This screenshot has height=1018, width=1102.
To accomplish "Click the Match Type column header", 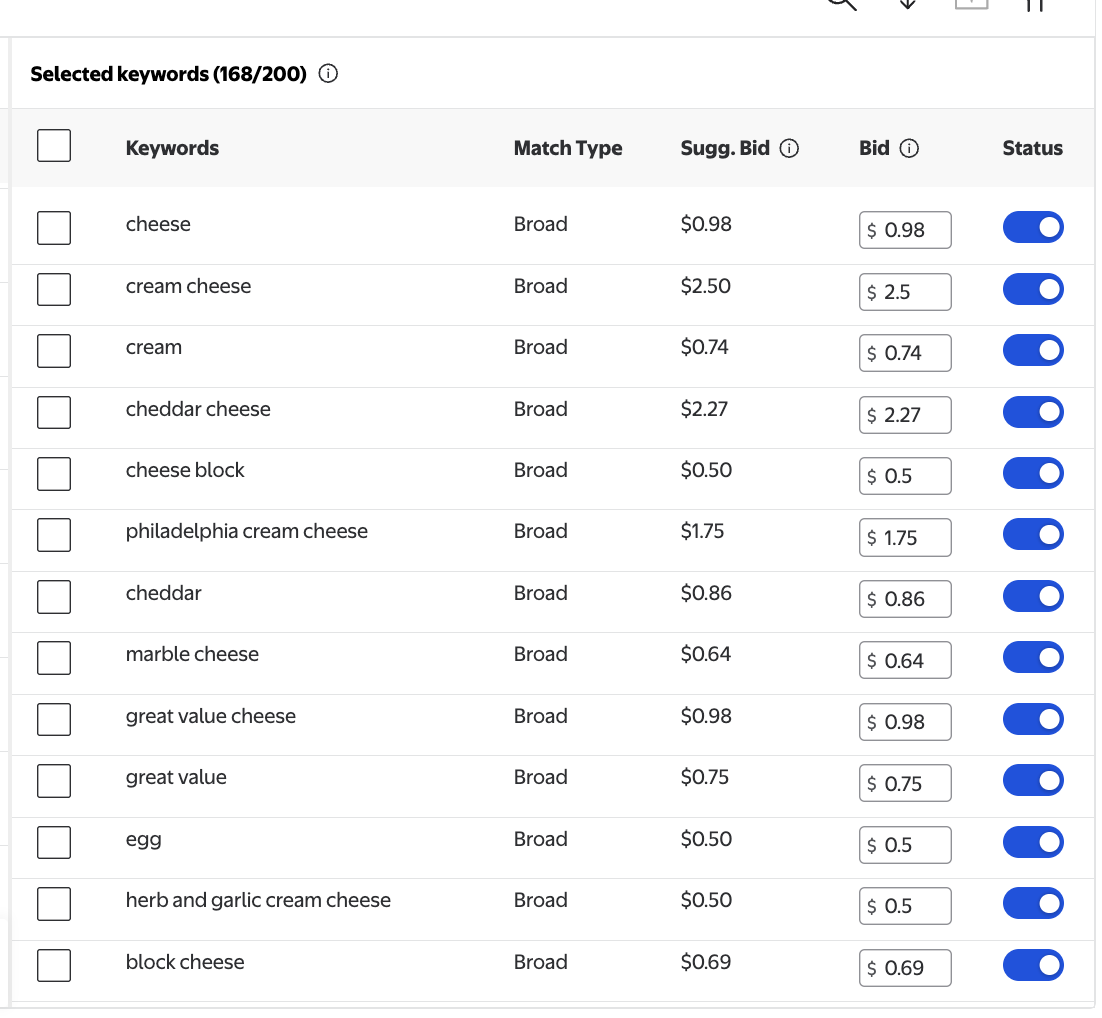I will (x=568, y=148).
